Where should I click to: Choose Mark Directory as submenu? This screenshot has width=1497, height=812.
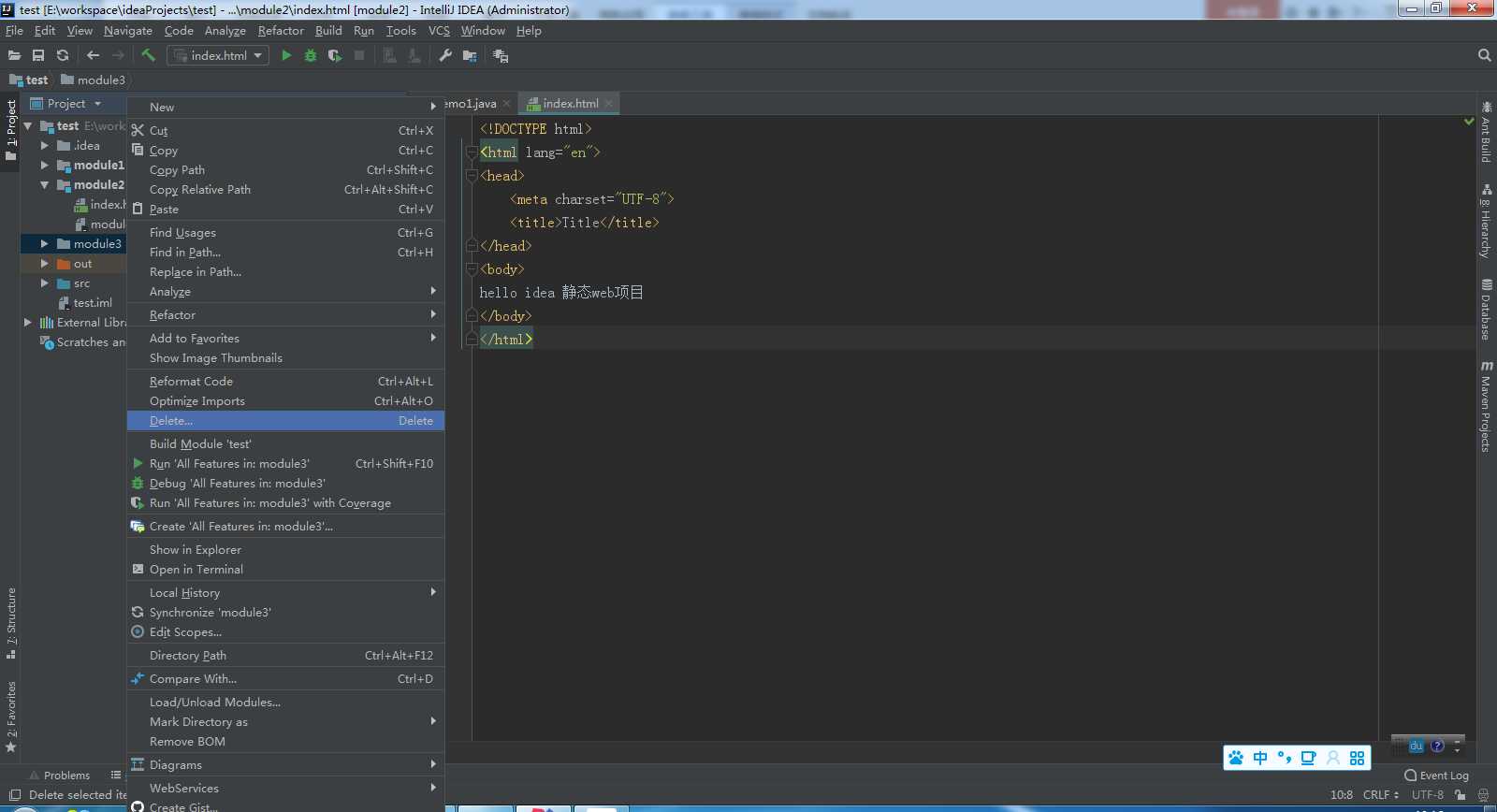(285, 722)
